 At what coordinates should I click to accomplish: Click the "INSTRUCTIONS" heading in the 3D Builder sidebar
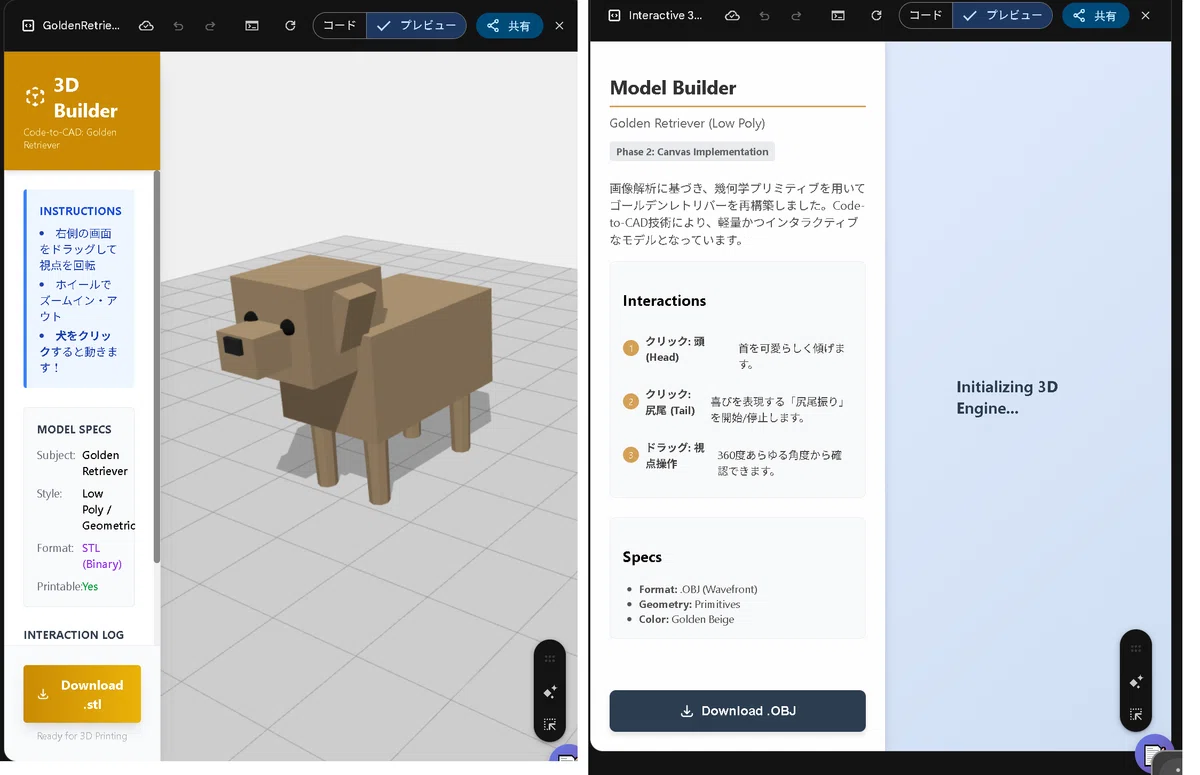pos(80,211)
